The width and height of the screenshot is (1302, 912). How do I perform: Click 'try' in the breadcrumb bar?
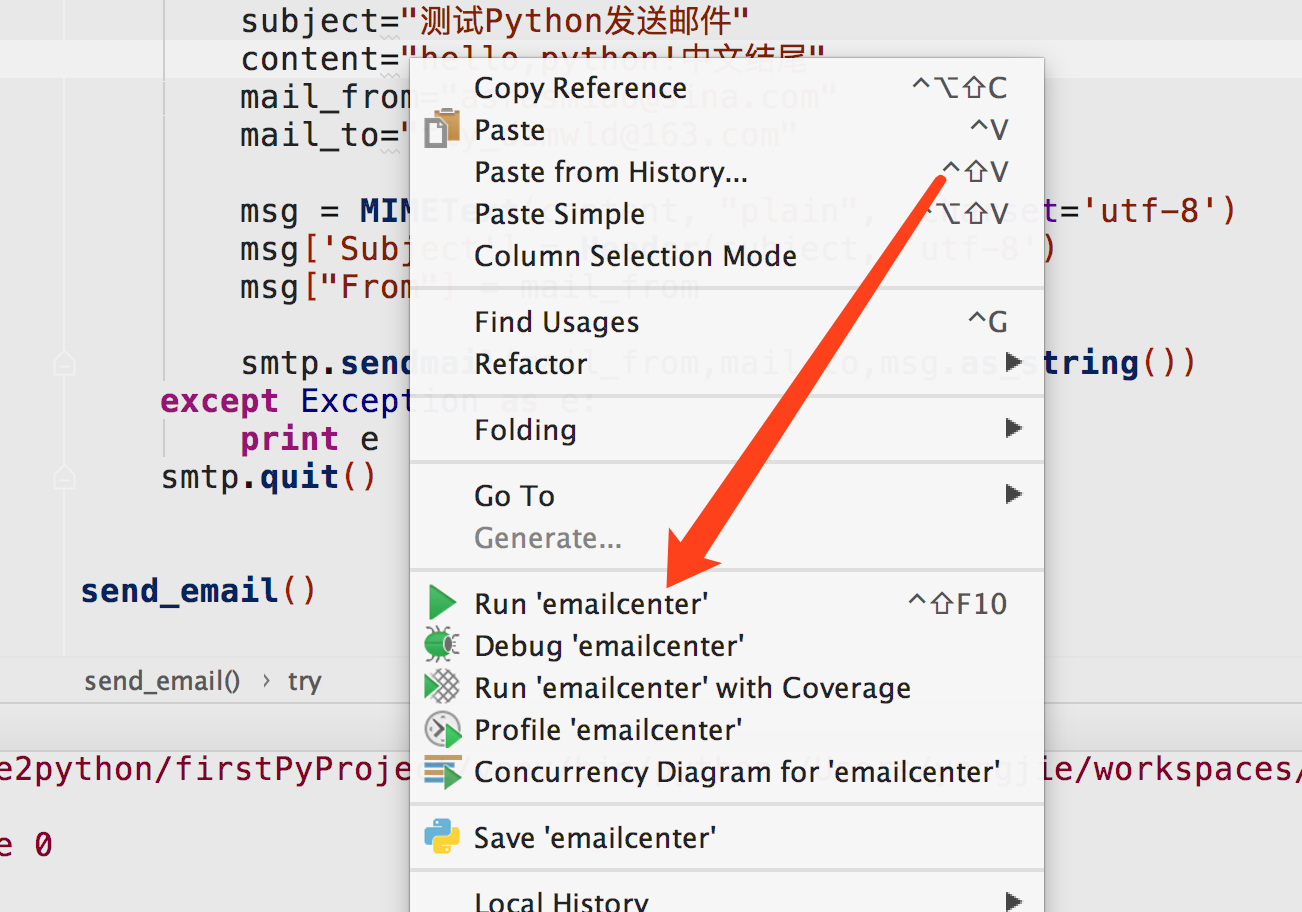tap(304, 681)
